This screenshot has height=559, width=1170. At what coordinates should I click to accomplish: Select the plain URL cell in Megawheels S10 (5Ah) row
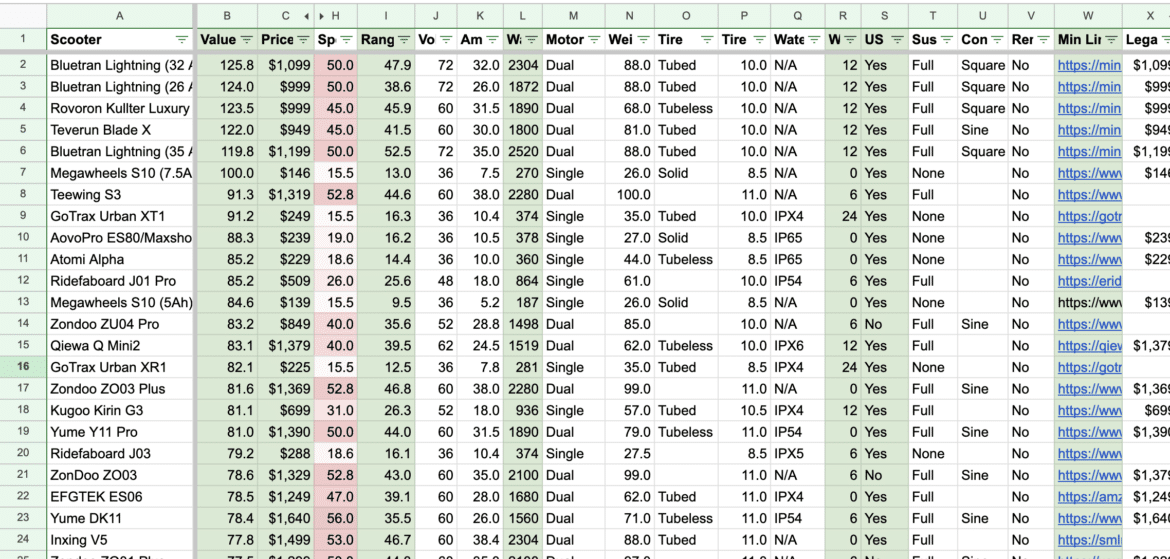1089,302
